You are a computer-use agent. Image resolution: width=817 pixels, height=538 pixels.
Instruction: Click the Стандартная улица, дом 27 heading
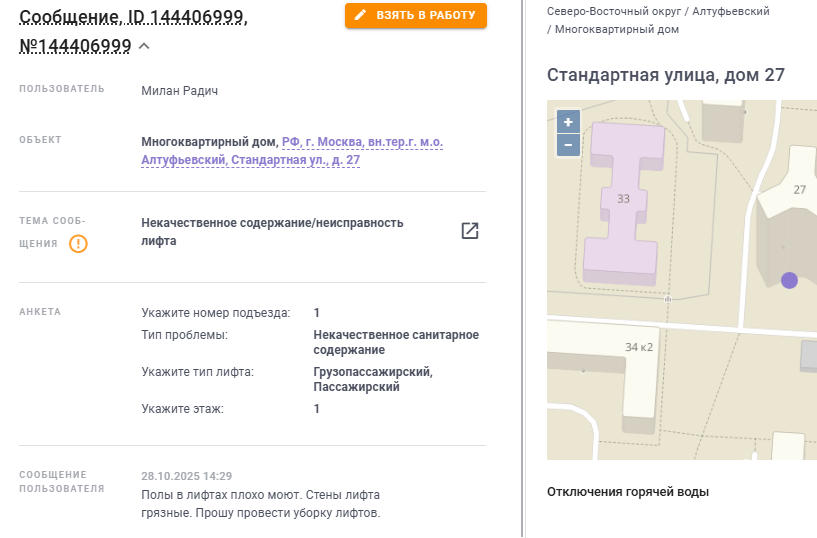click(x=666, y=75)
